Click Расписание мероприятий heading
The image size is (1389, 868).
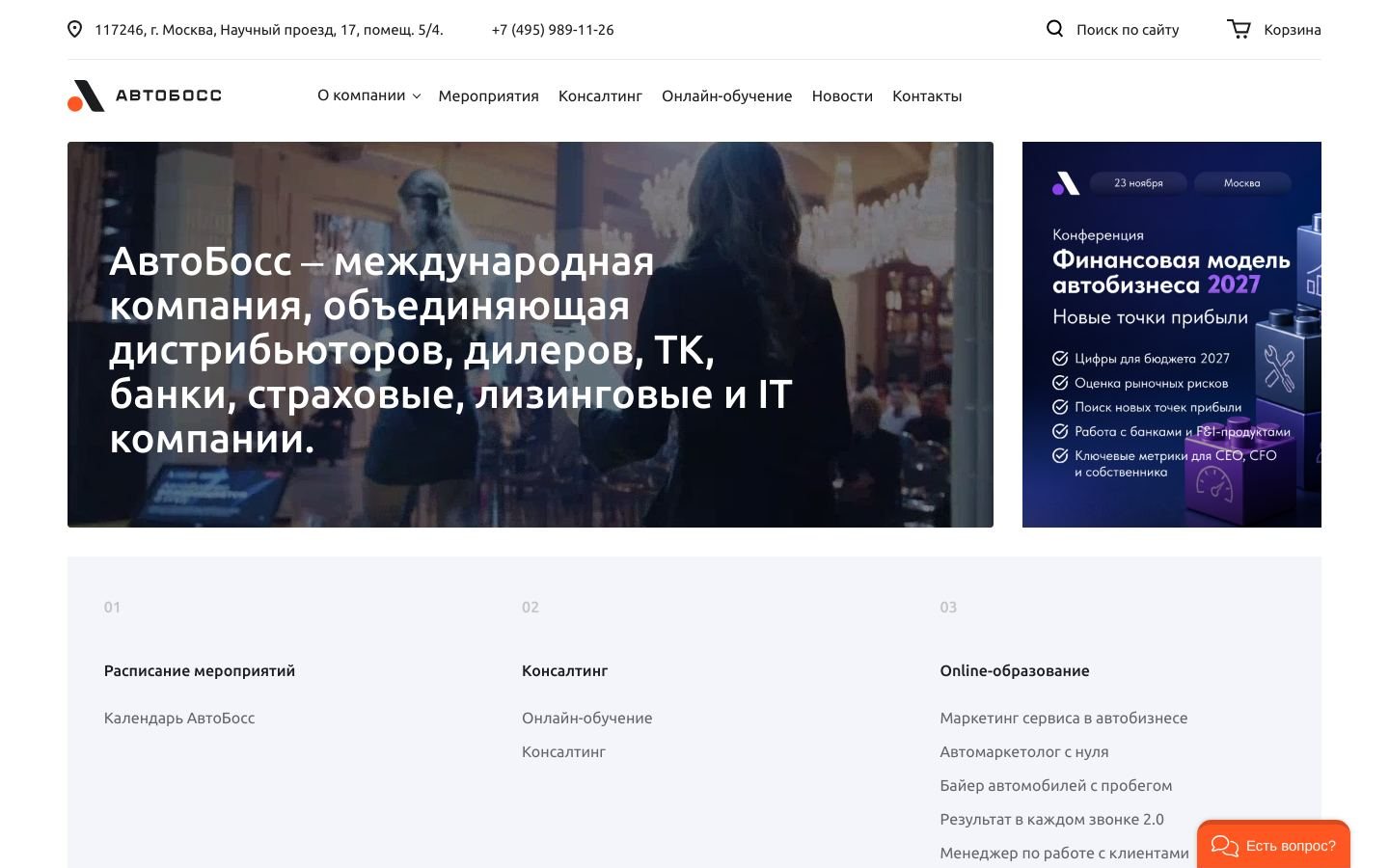[x=200, y=670]
